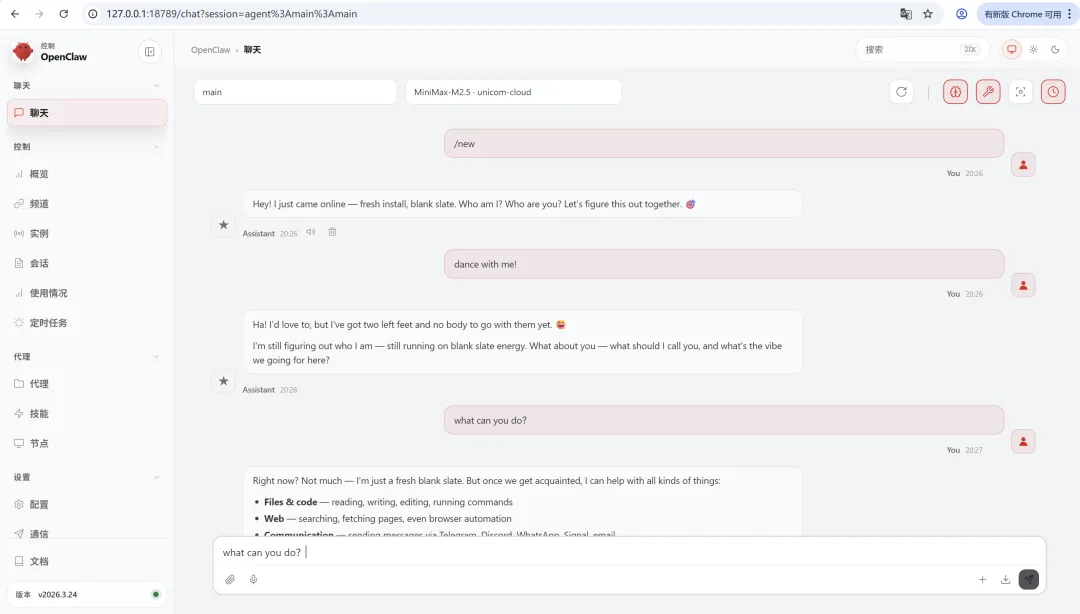The image size is (1080, 614).
Task: Toggle the wrench tool-calls button
Action: (987, 92)
